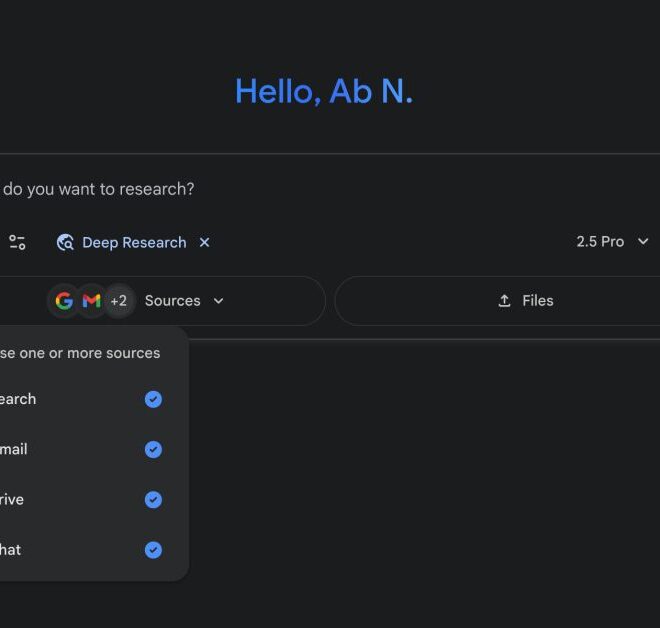Click the 'Hello, Ab N.' greeting text

tap(324, 91)
